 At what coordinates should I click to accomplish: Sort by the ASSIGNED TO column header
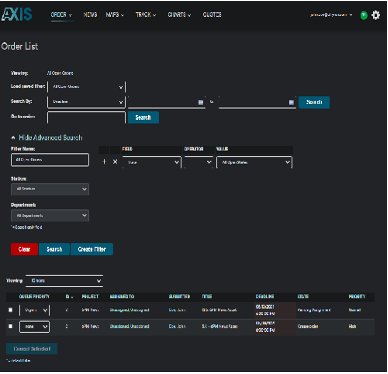[x=122, y=297]
